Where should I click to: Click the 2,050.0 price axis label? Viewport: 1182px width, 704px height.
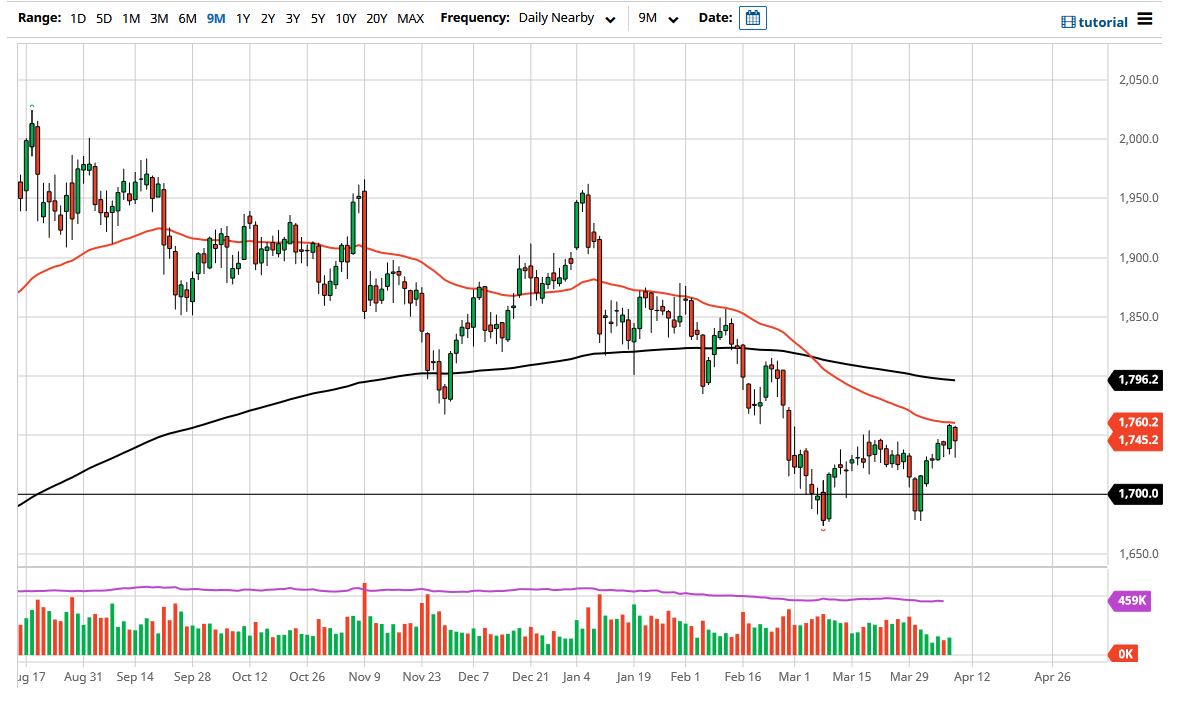pos(1138,80)
